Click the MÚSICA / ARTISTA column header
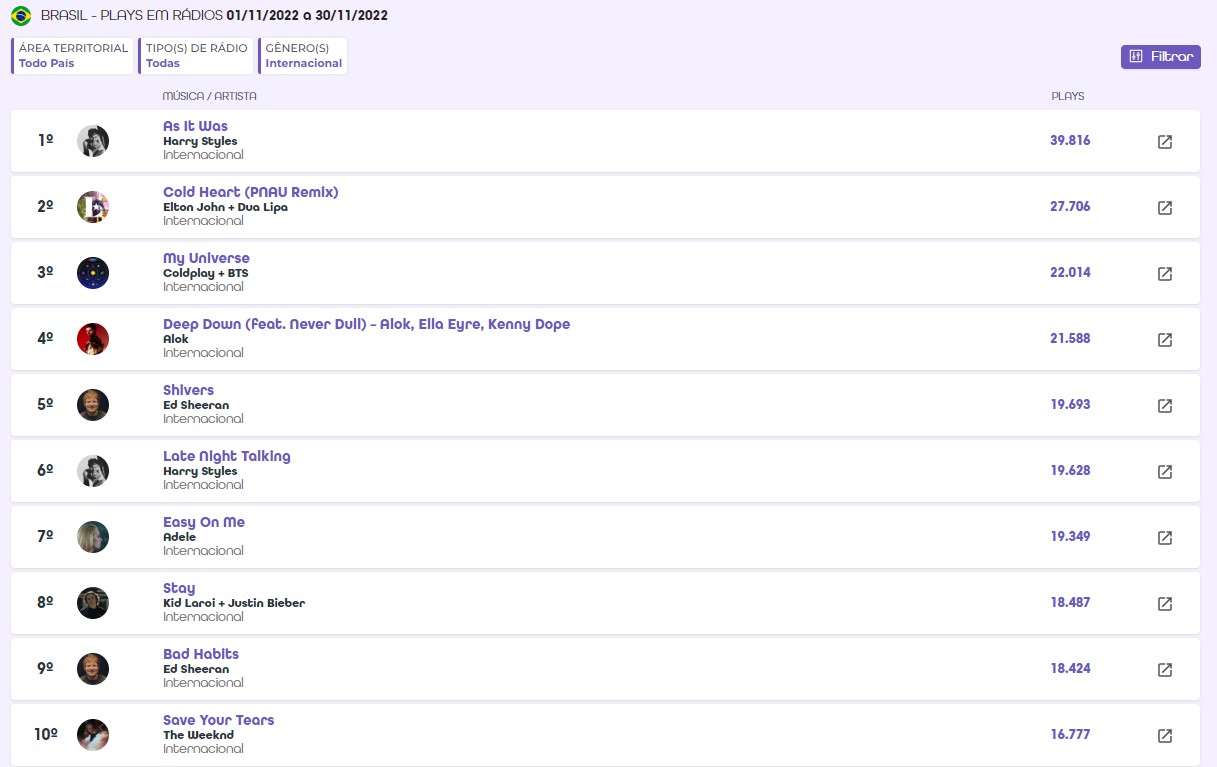The width and height of the screenshot is (1217, 767). (x=210, y=97)
